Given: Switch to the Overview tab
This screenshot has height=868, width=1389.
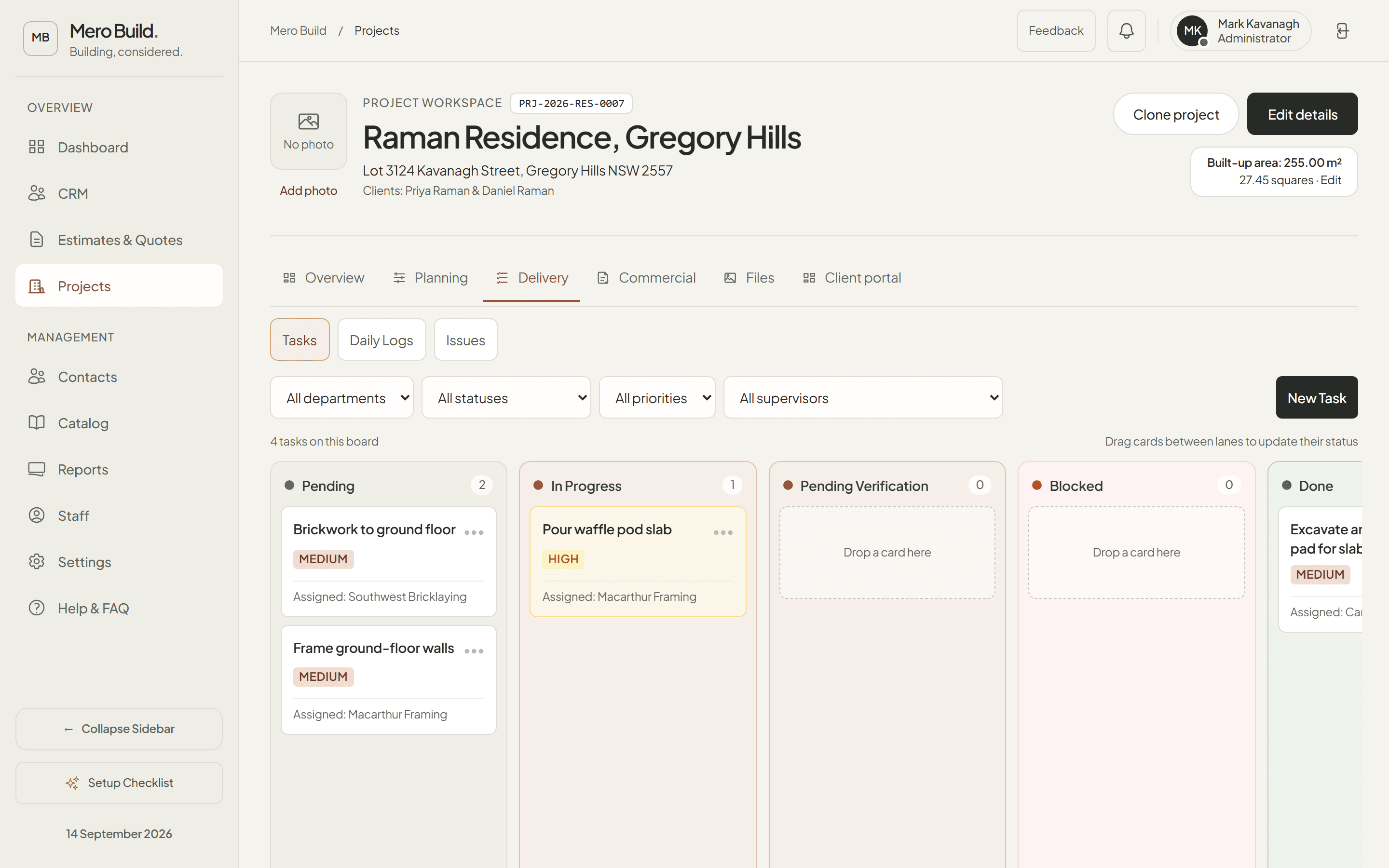Looking at the screenshot, I should pos(323,278).
